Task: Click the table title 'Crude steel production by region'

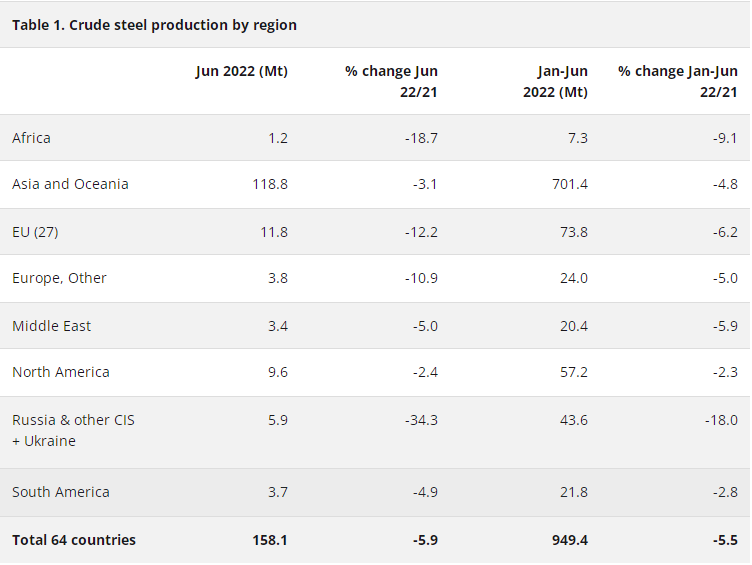Action: pyautogui.click(x=154, y=25)
